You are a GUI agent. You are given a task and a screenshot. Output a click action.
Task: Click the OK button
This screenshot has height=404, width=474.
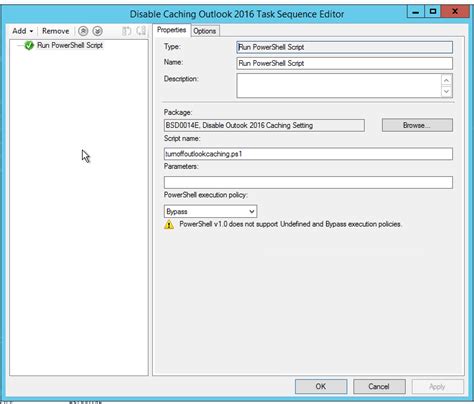pos(321,386)
